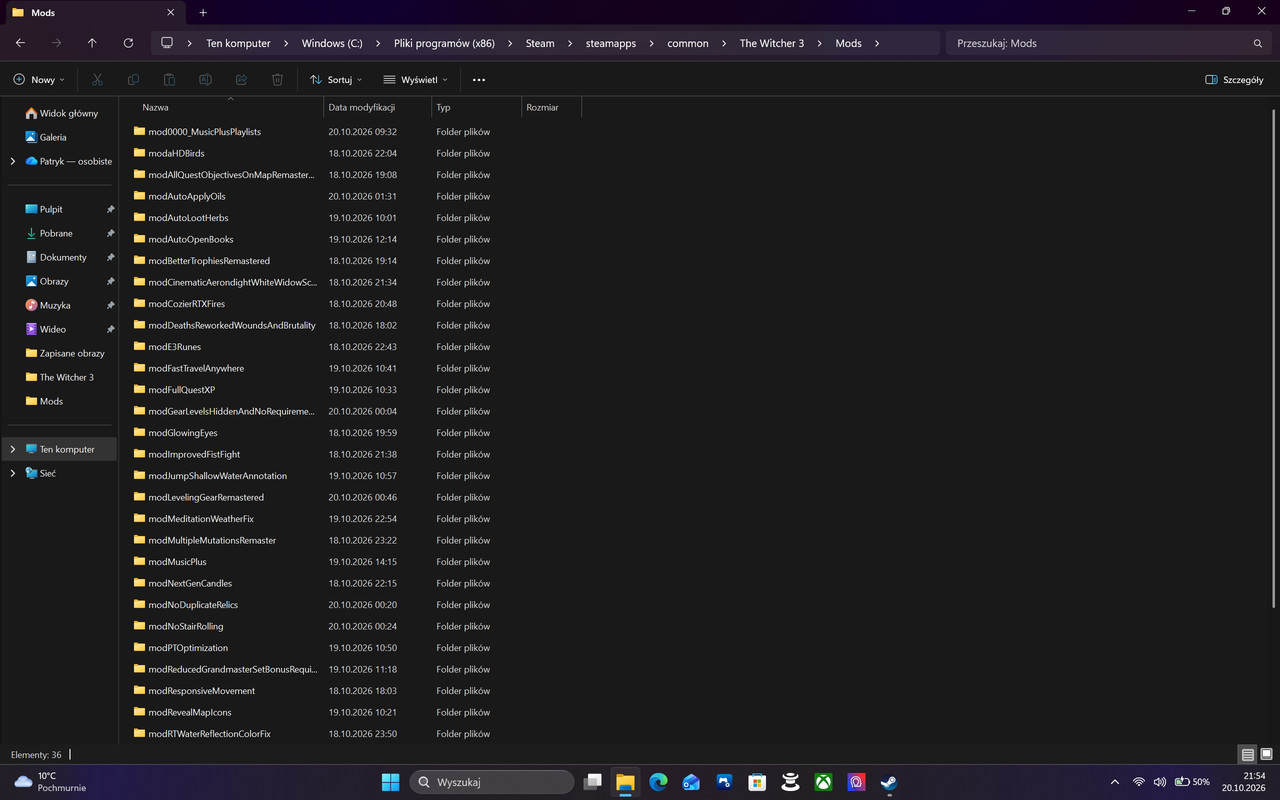Click the Delete trash icon in toolbar
This screenshot has height=800, width=1280.
click(x=277, y=80)
